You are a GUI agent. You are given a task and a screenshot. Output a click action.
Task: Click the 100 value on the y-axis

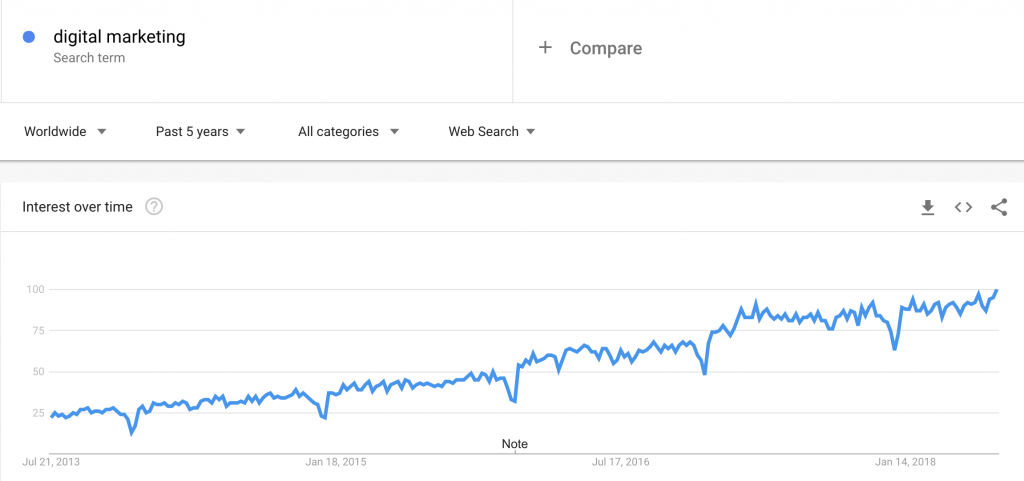(36, 290)
